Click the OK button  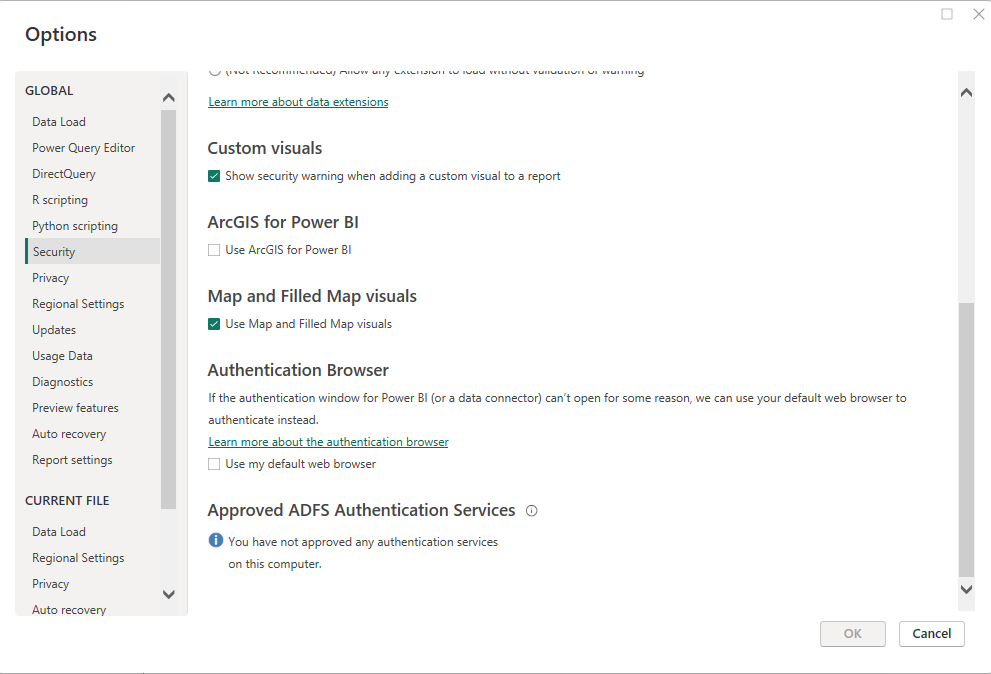coord(853,634)
